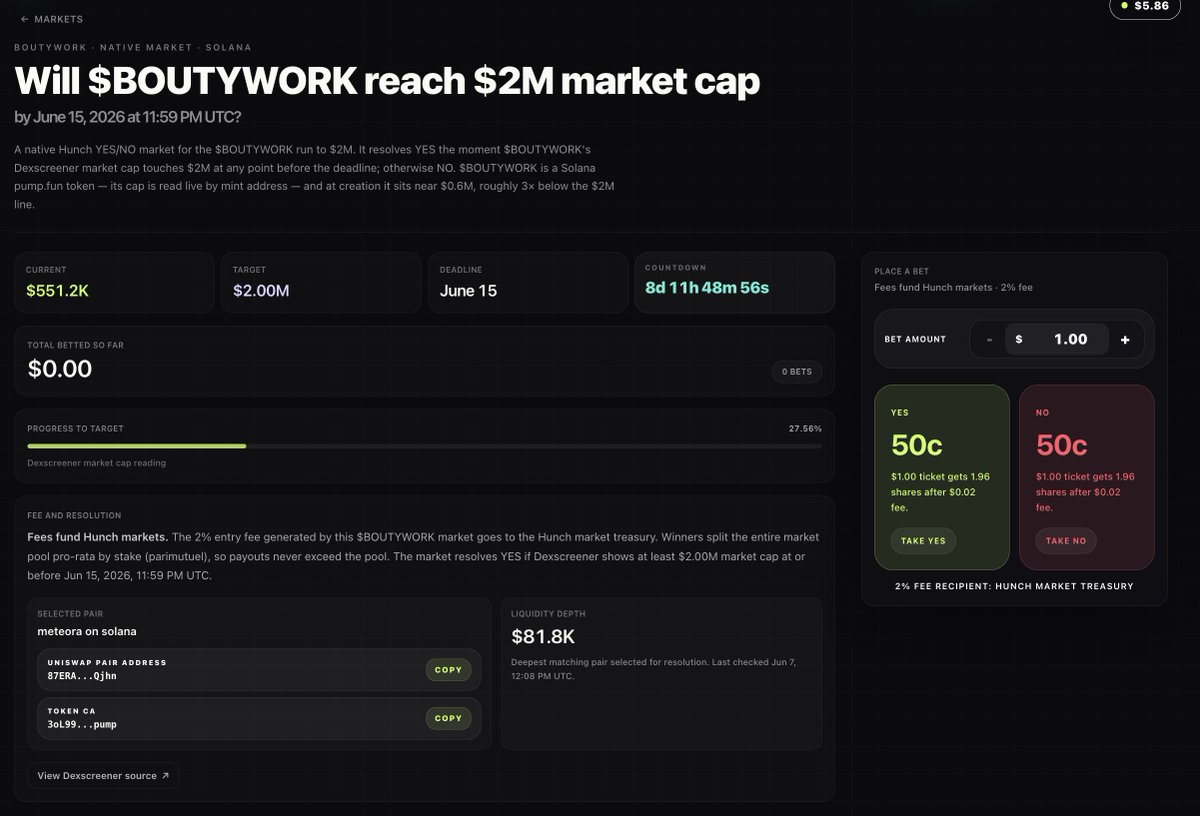
Task: Go back via the Markets link
Action: 52,19
